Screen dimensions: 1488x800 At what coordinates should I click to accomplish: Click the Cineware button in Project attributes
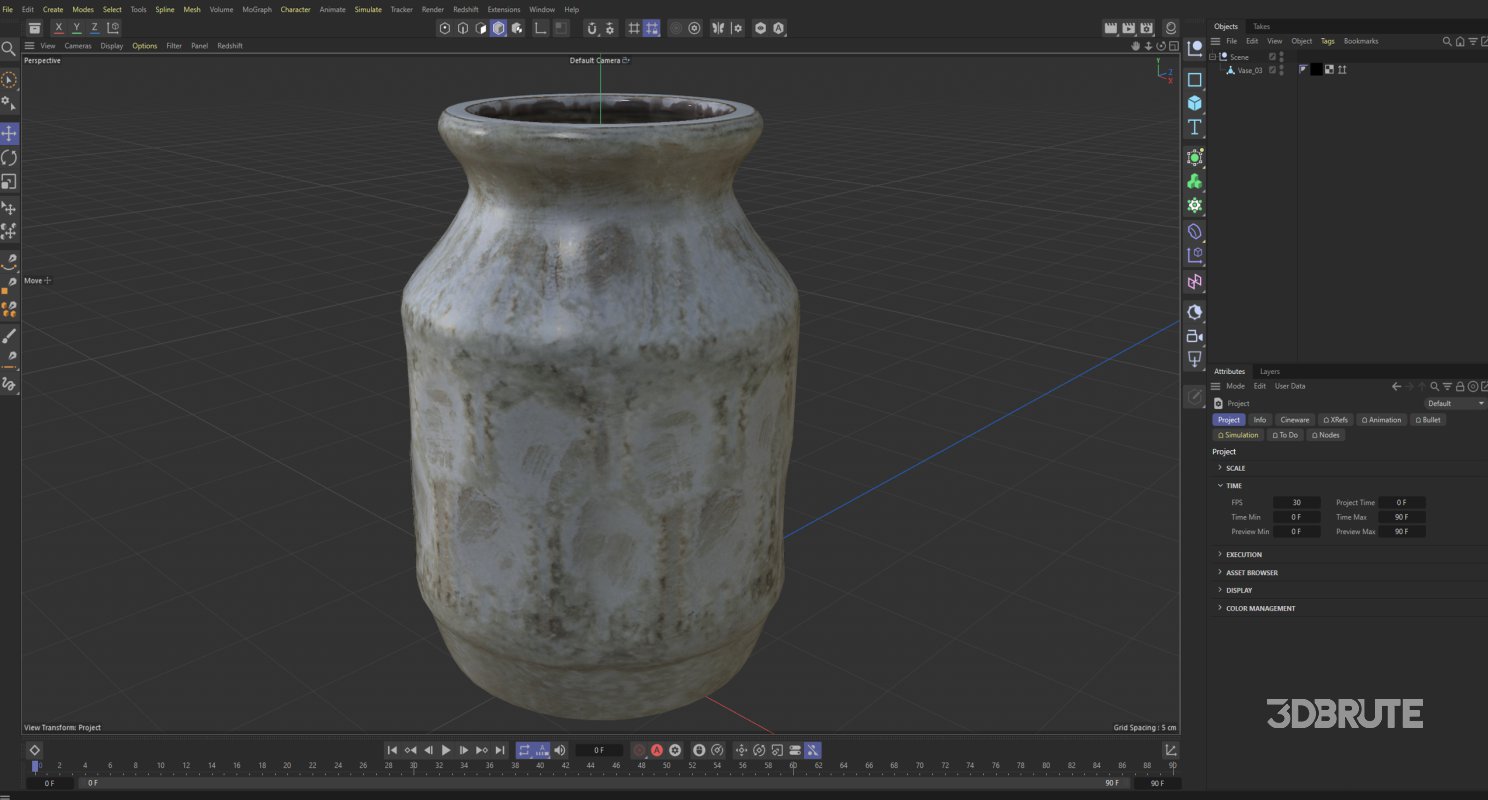tap(1294, 419)
